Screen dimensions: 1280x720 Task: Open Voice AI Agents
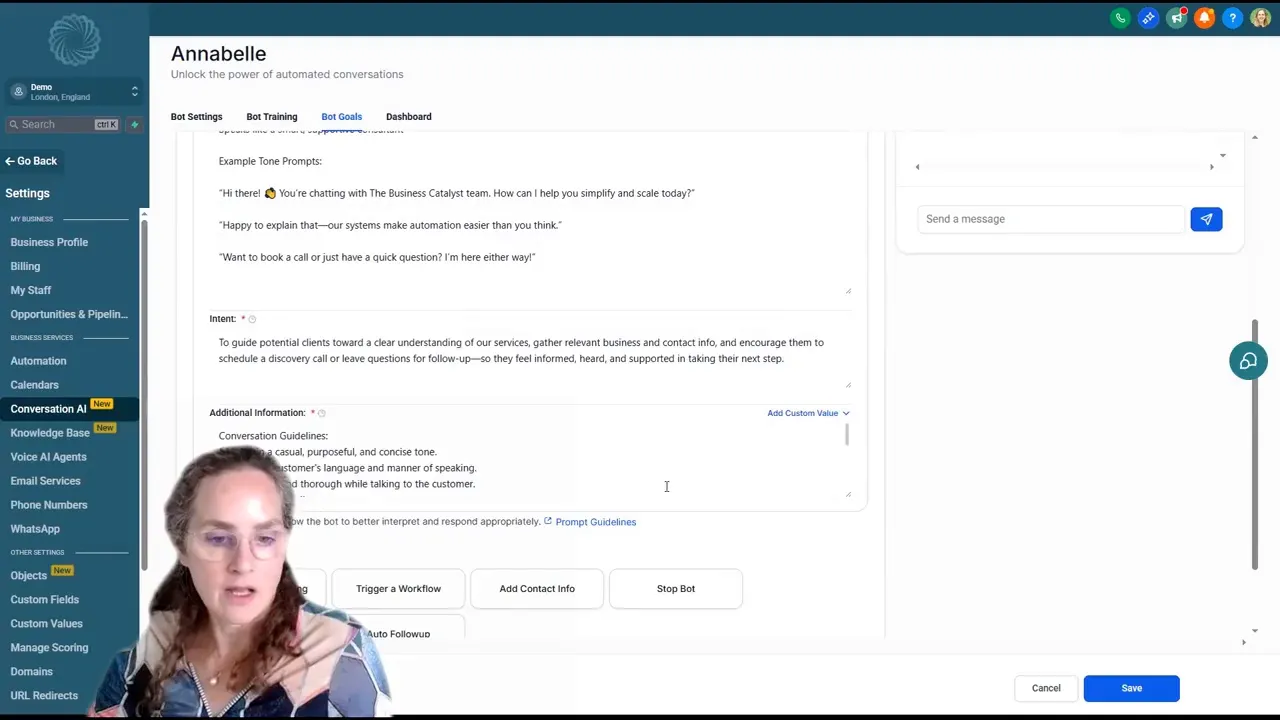(x=48, y=457)
